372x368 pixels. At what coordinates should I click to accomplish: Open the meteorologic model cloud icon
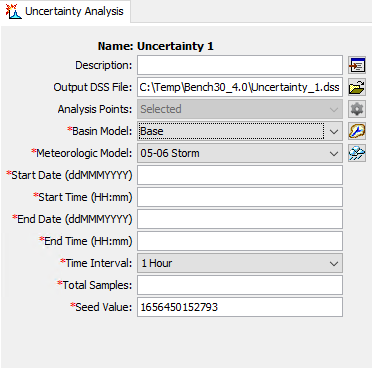[x=357, y=153]
